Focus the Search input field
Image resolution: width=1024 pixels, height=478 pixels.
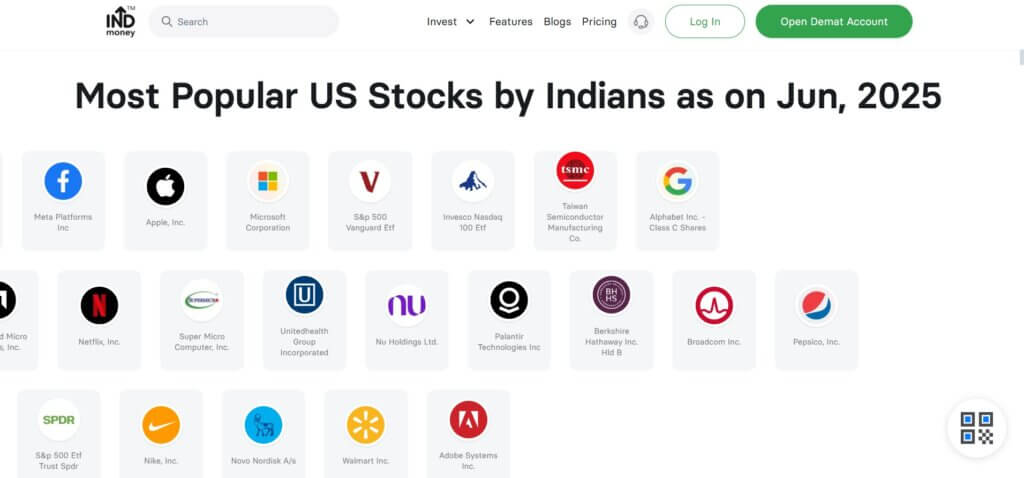(244, 22)
